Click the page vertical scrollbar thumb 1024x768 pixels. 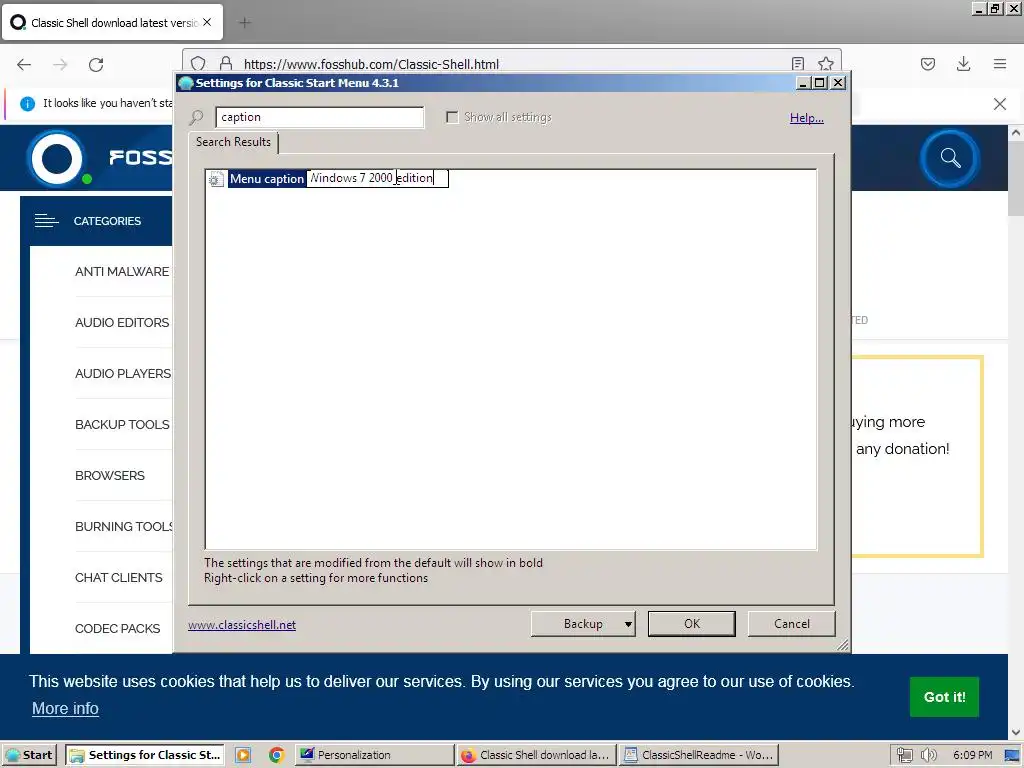[1016, 180]
